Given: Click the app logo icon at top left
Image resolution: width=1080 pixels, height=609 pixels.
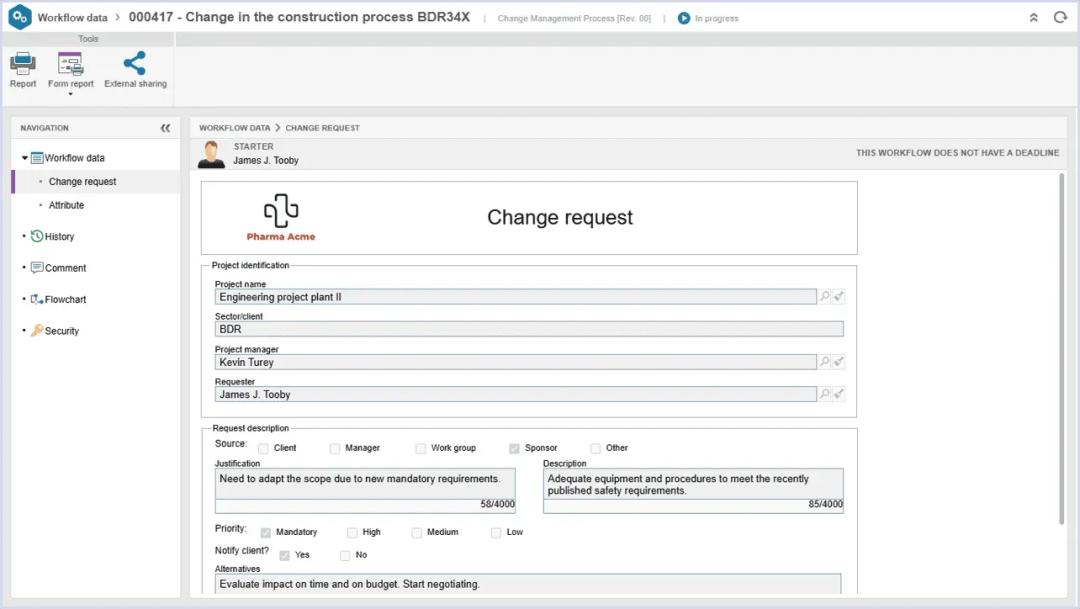Looking at the screenshot, I should click(x=20, y=18).
